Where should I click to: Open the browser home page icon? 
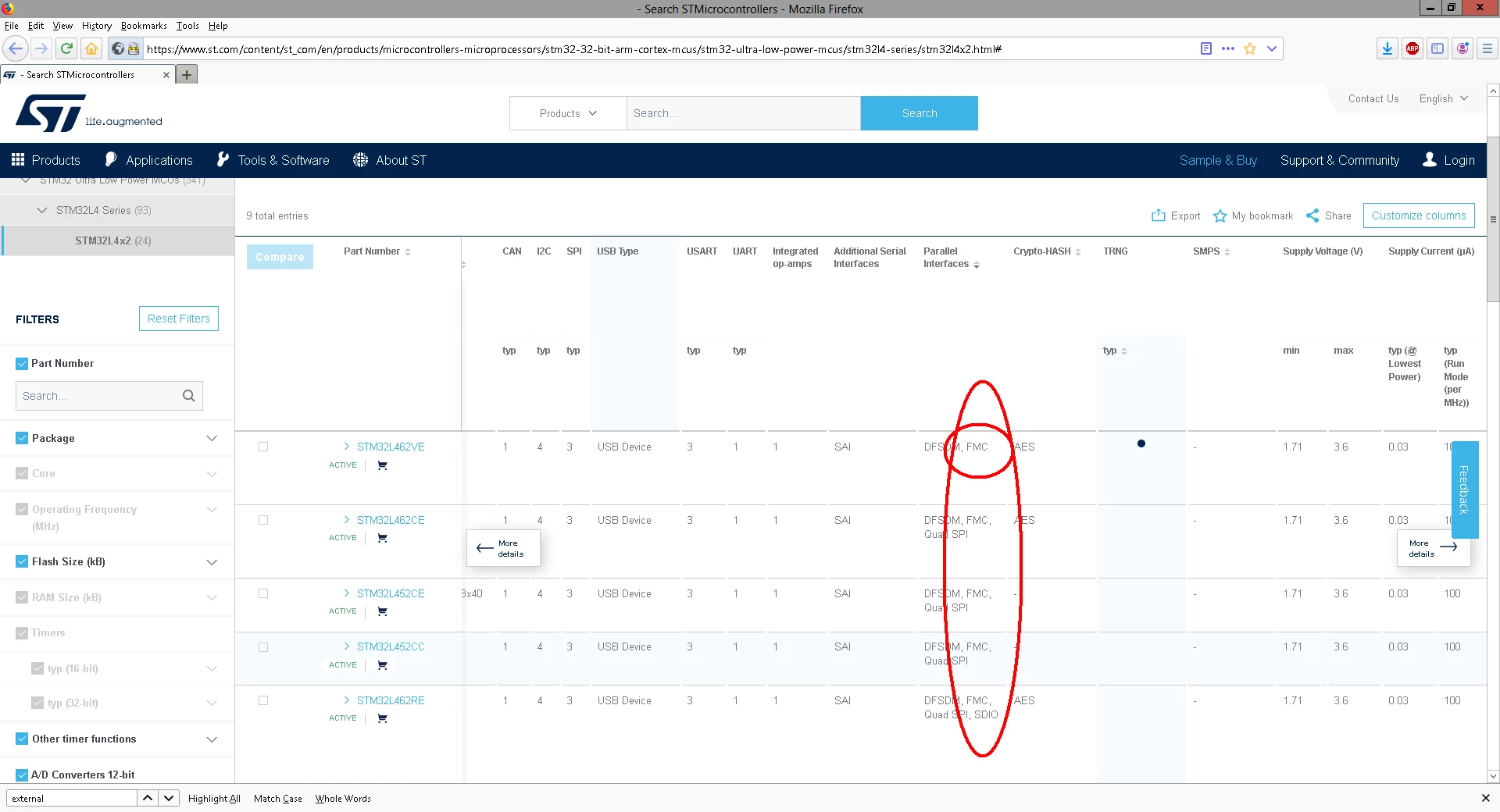coord(91,48)
